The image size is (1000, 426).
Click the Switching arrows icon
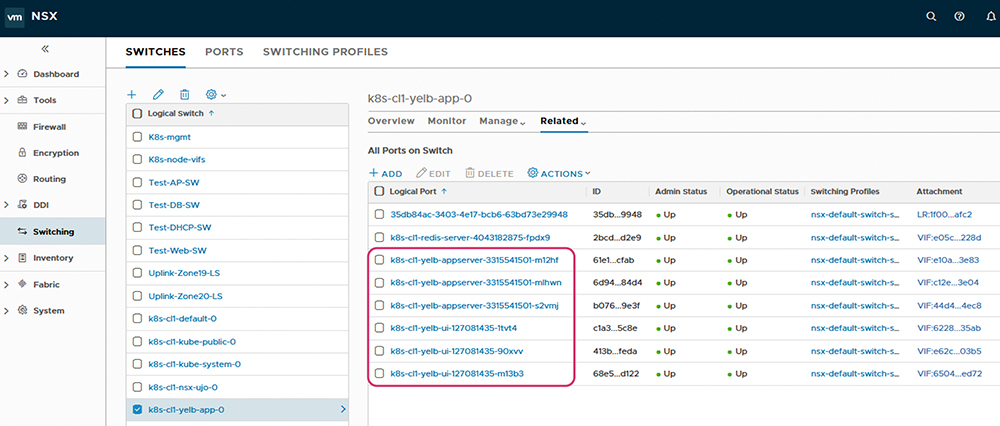click(x=22, y=231)
